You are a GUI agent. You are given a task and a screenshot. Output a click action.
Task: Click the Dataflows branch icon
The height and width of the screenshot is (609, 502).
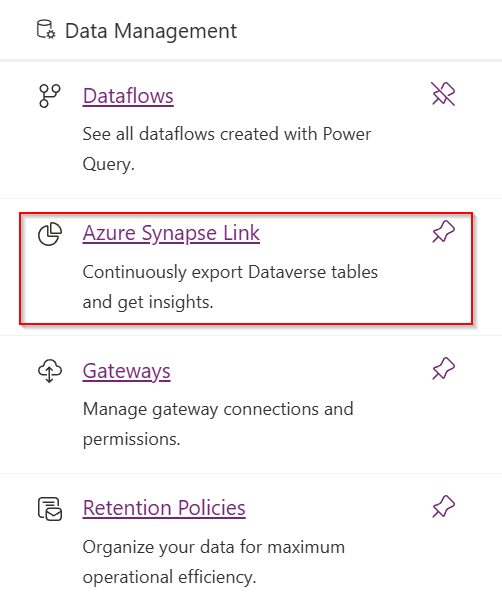pos(50,96)
